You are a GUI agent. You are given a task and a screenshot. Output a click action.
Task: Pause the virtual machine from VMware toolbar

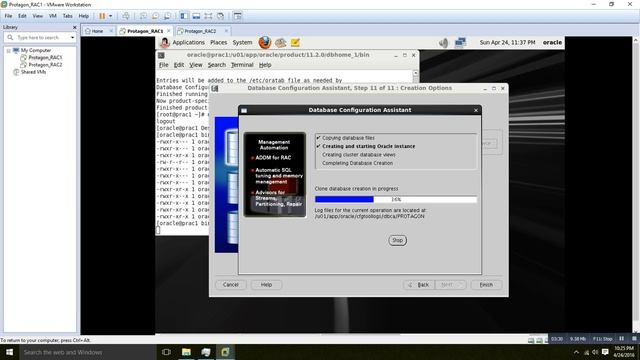coord(102,16)
